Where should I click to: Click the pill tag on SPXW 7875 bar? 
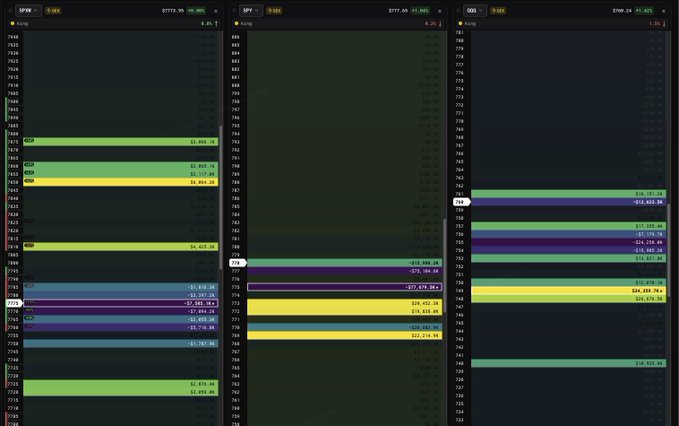click(29, 140)
